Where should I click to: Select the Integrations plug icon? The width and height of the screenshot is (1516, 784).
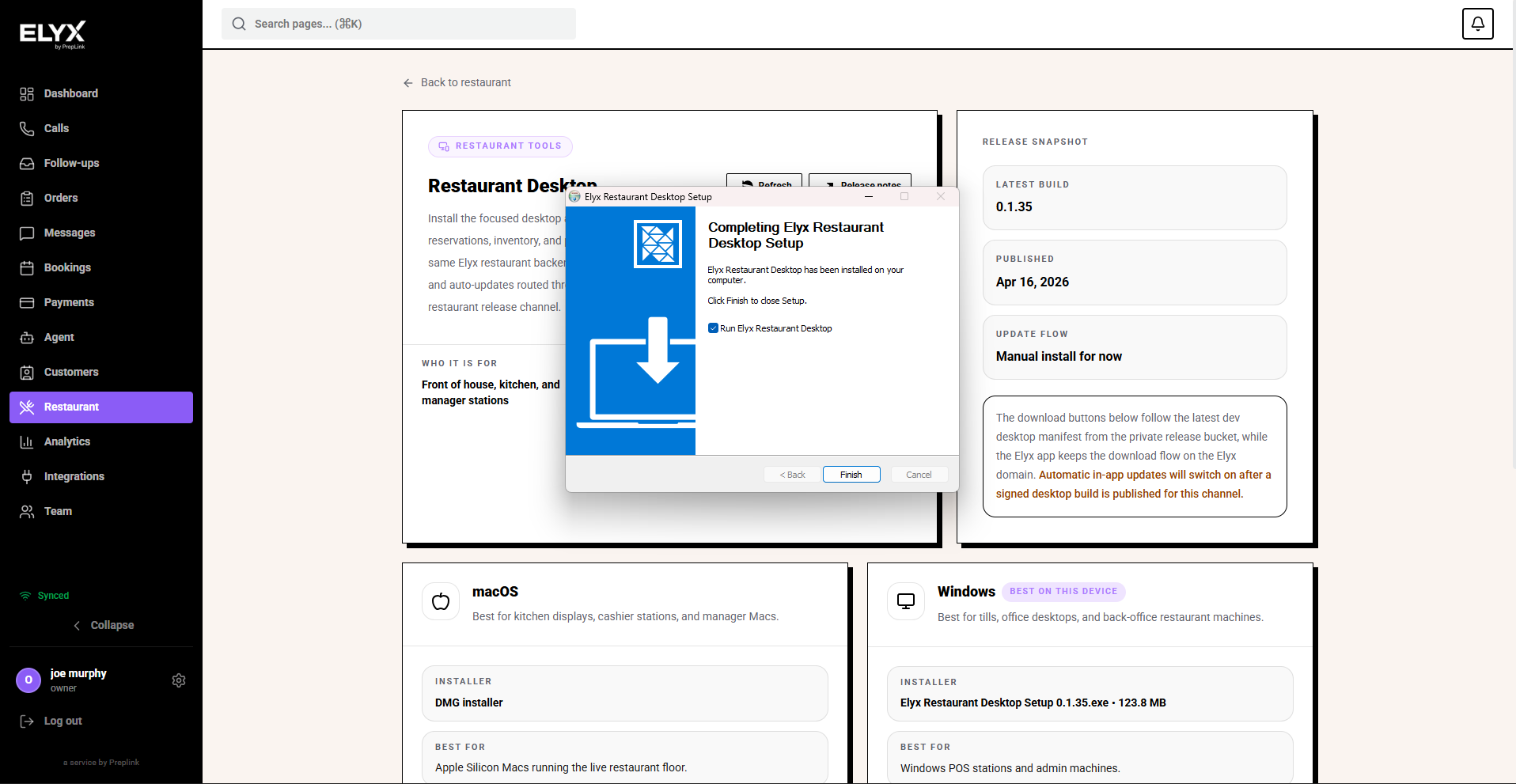point(27,477)
